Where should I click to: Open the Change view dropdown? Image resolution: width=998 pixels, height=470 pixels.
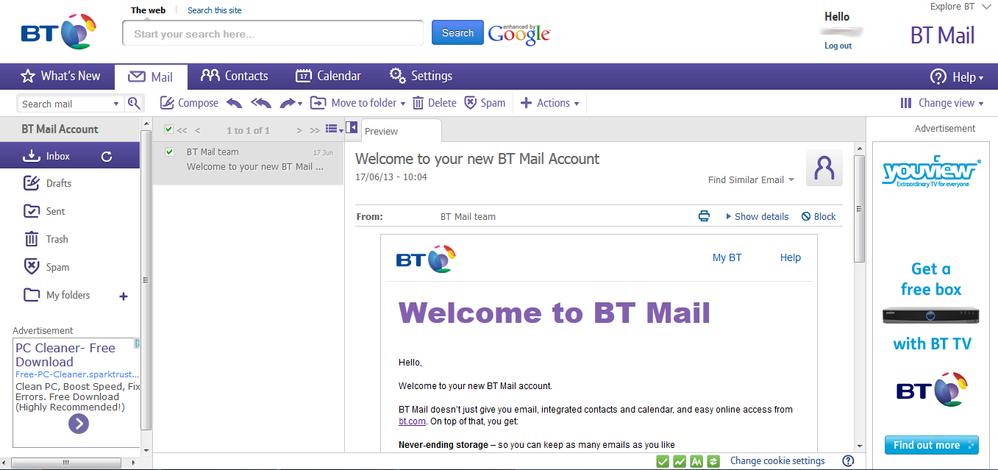942,103
